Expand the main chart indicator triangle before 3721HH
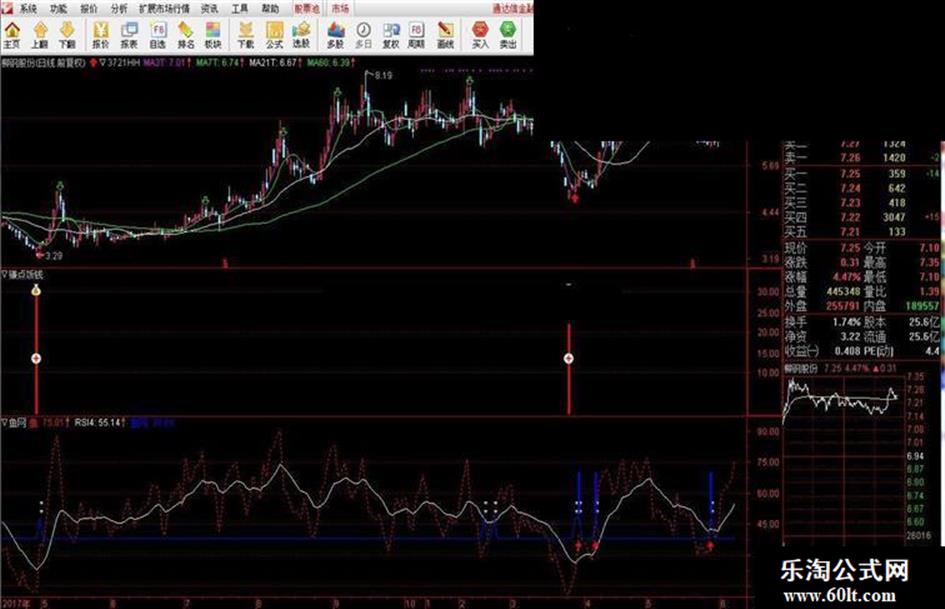Screen dimensions: 945x609 pos(102,62)
